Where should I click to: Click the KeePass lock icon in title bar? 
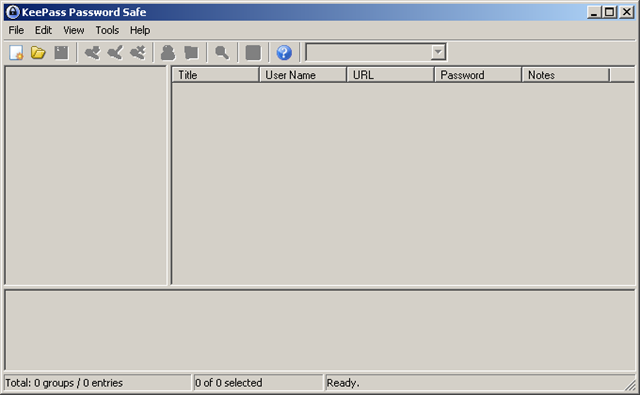[x=13, y=12]
